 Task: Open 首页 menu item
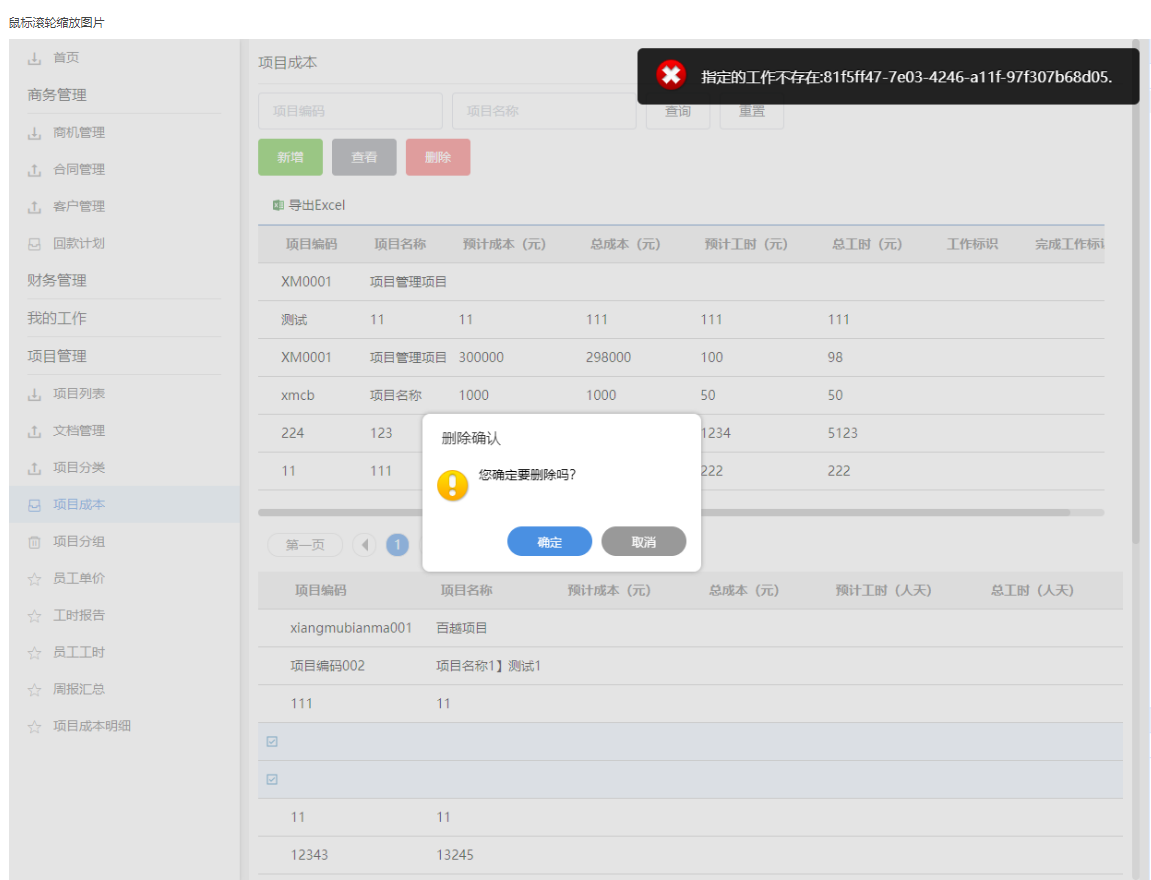(66, 57)
